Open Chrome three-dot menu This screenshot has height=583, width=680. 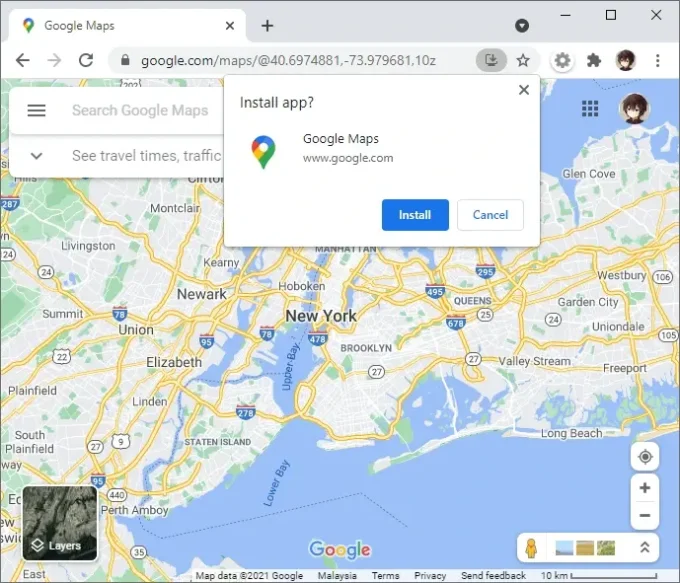[x=658, y=60]
